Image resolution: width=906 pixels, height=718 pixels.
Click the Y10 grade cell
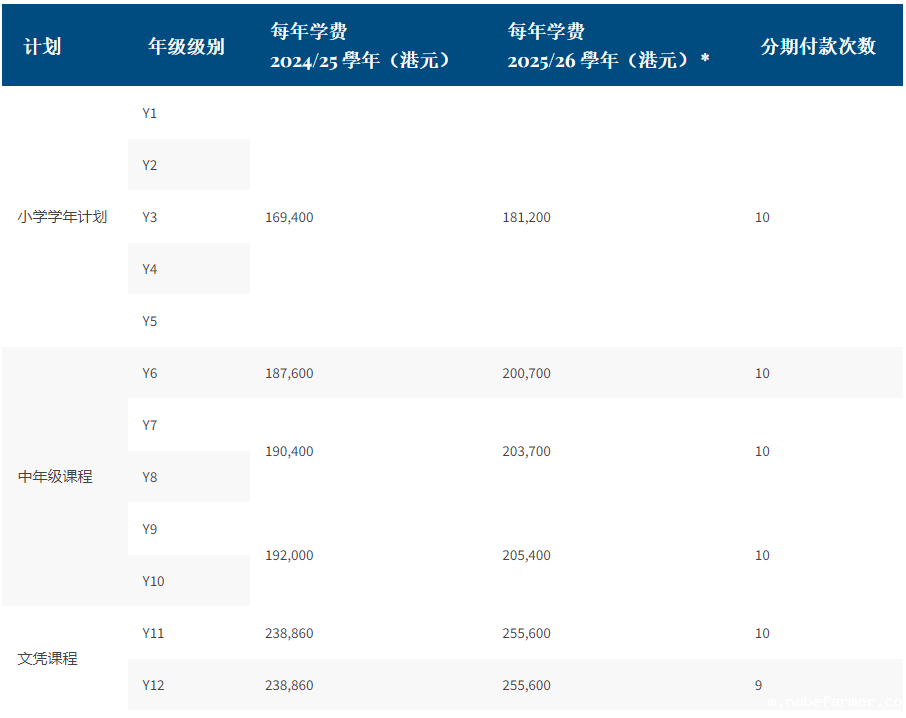click(153, 581)
